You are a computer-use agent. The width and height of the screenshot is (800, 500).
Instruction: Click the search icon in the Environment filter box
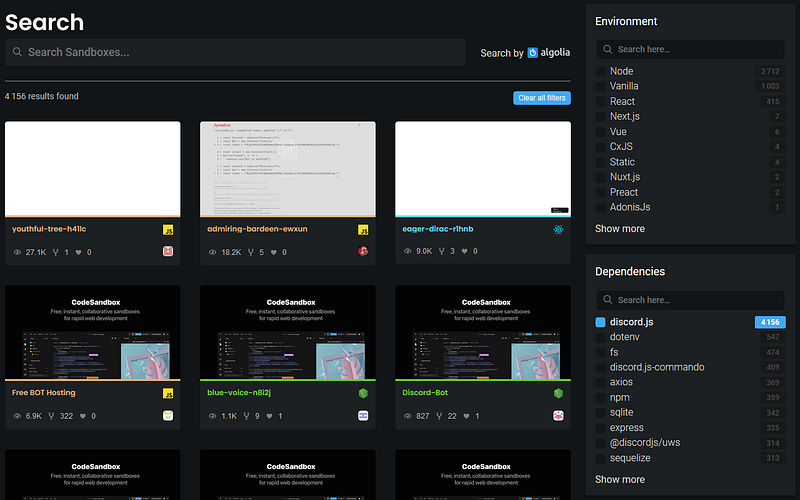pos(608,49)
